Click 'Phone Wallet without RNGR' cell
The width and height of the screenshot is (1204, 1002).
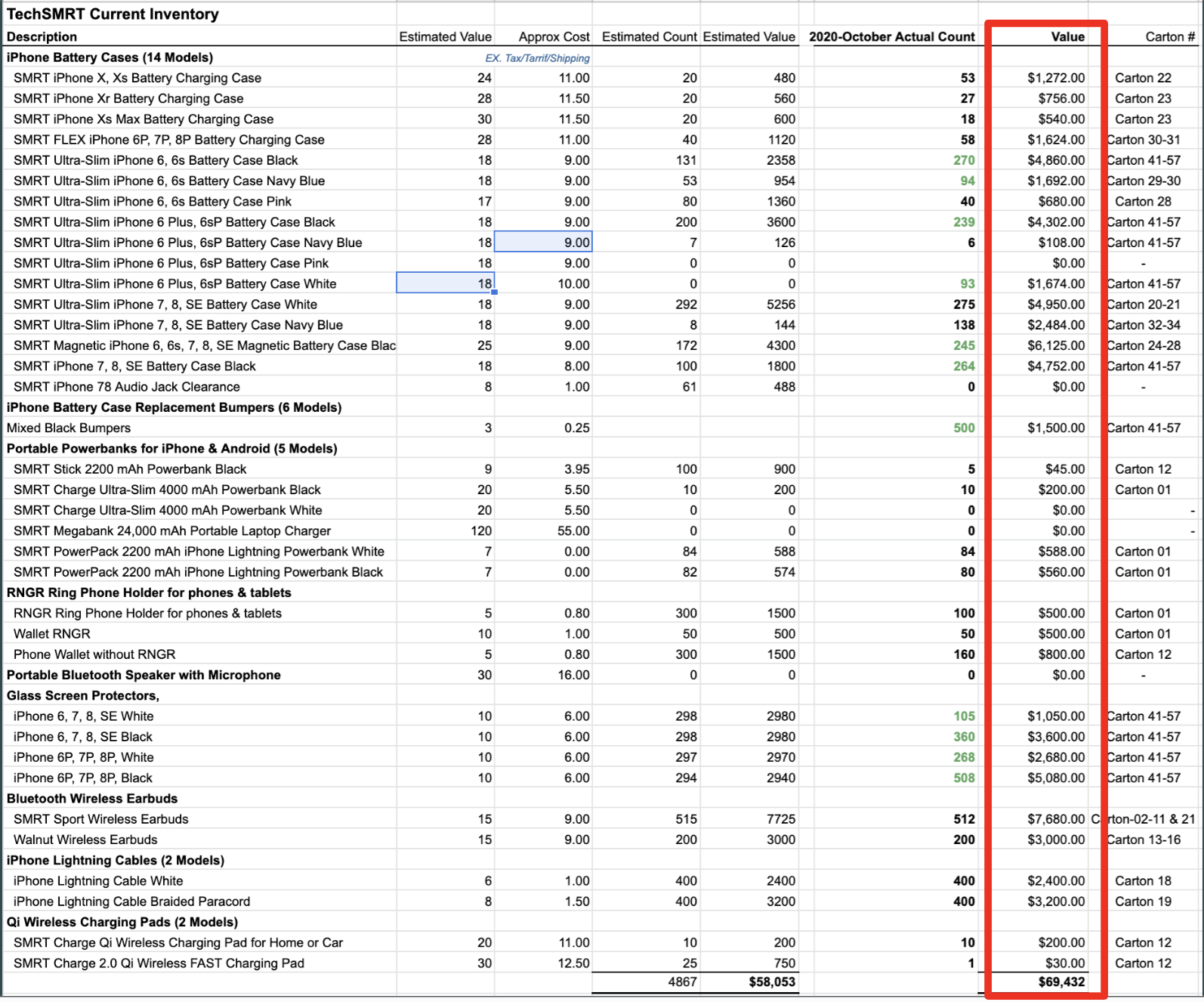tap(94, 654)
